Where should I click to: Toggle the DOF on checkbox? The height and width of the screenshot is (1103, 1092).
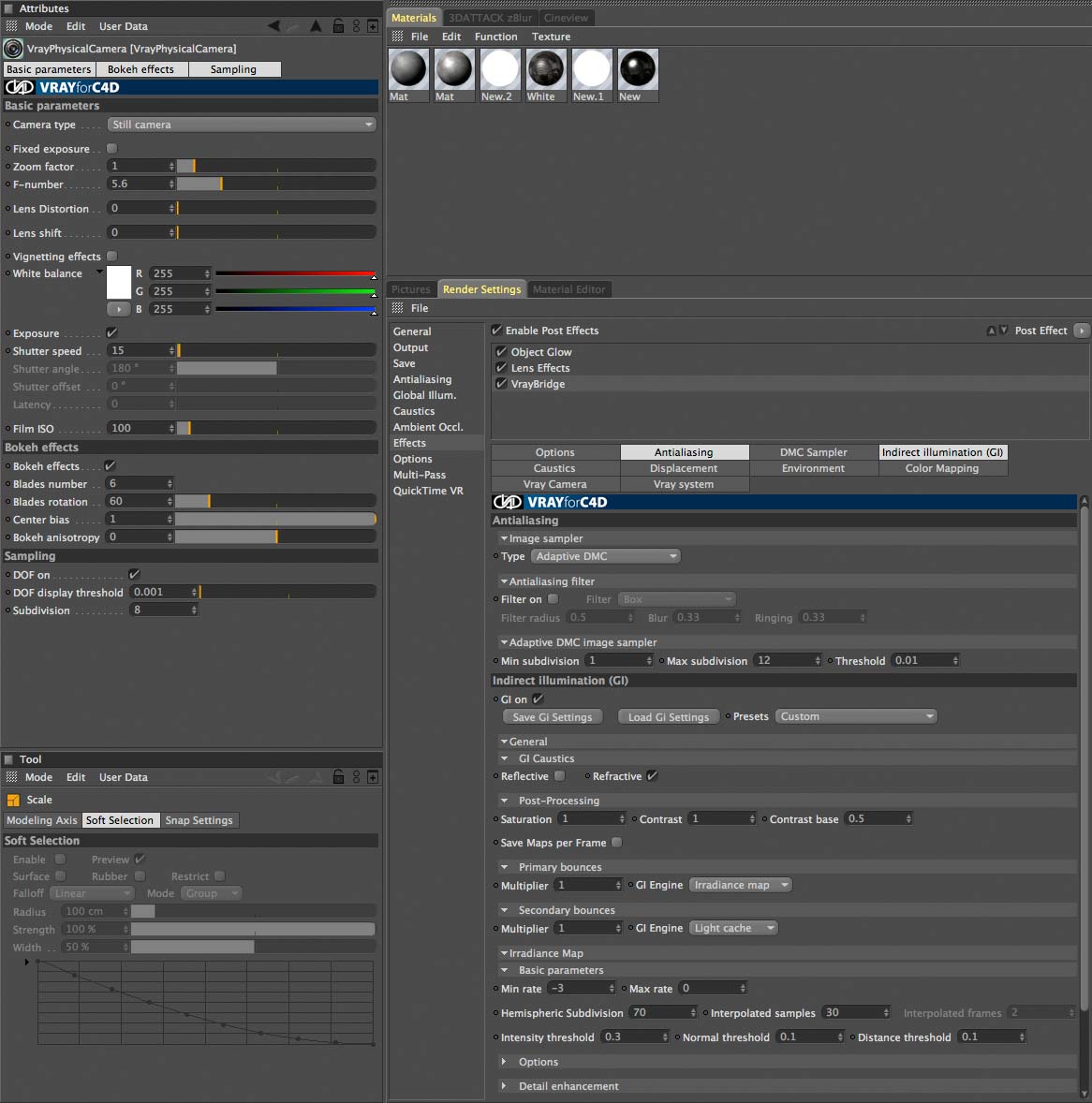click(134, 575)
